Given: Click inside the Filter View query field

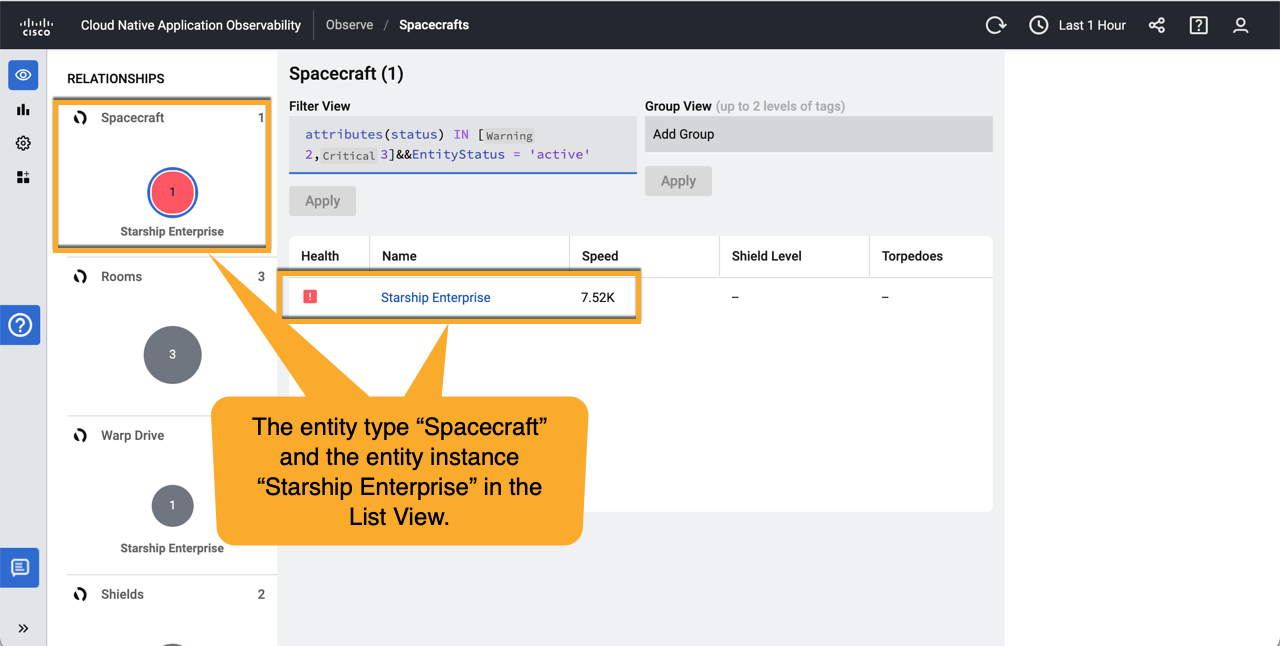Looking at the screenshot, I should 462,145.
